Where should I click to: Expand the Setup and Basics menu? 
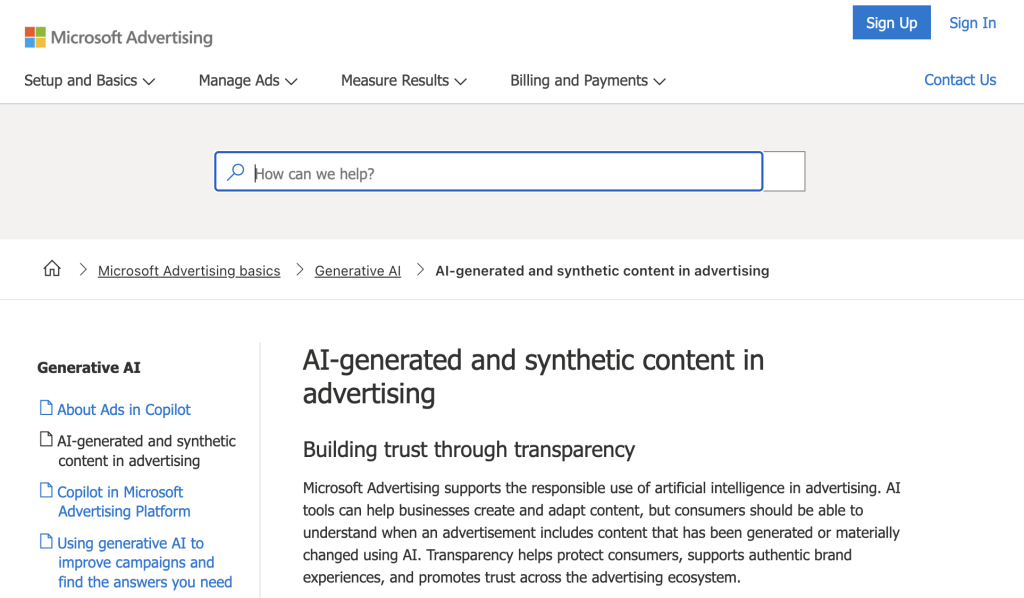tap(89, 80)
